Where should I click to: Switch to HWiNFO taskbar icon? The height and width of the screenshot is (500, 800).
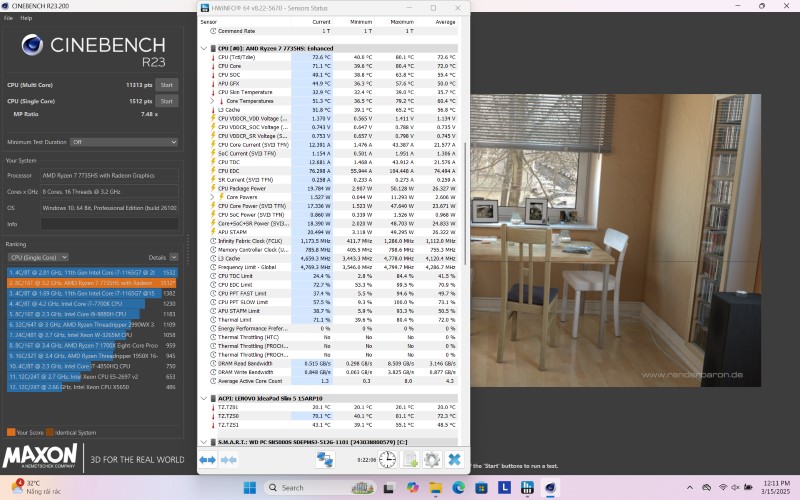coord(527,488)
